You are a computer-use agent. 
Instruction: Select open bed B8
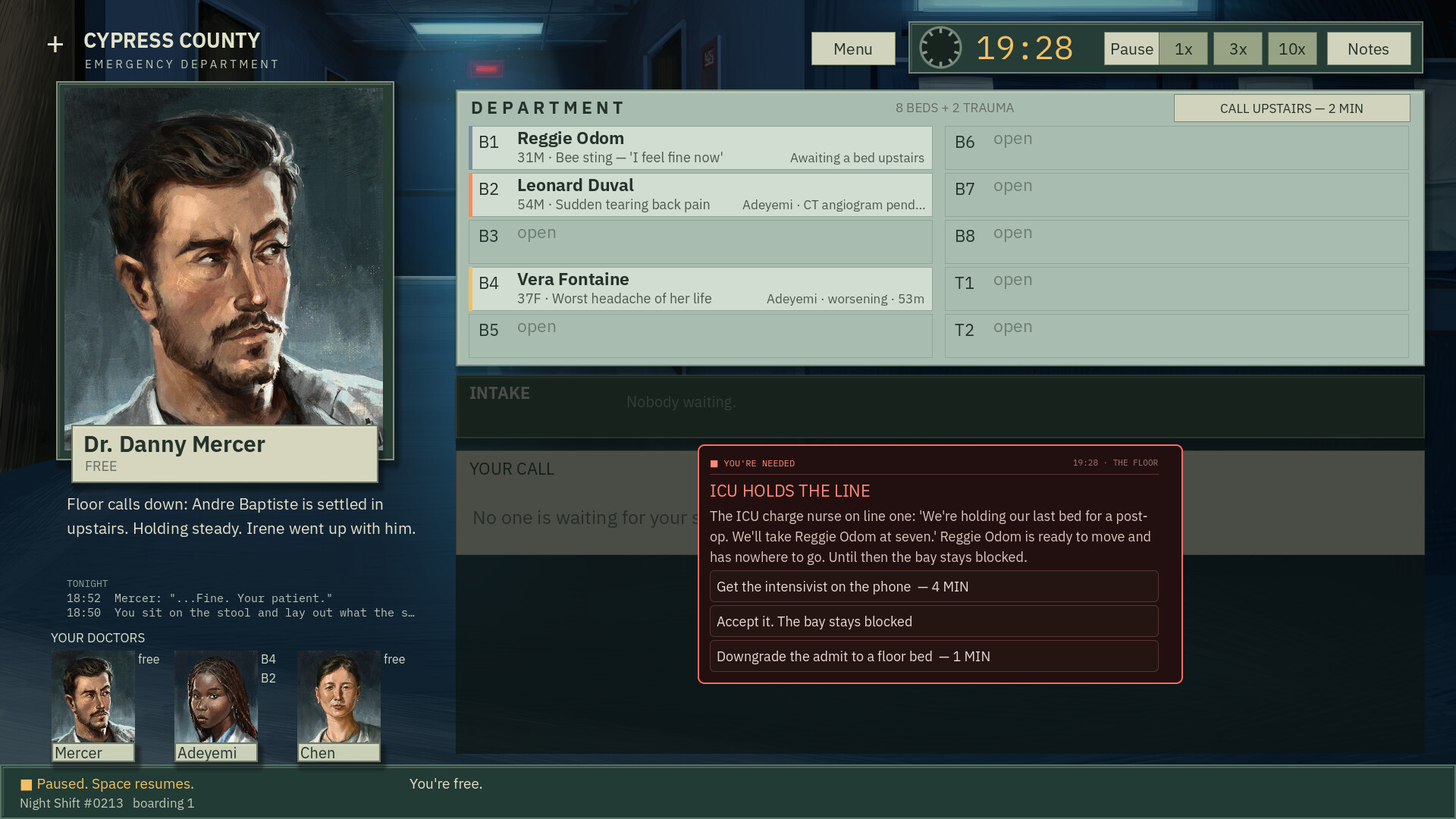click(1177, 242)
